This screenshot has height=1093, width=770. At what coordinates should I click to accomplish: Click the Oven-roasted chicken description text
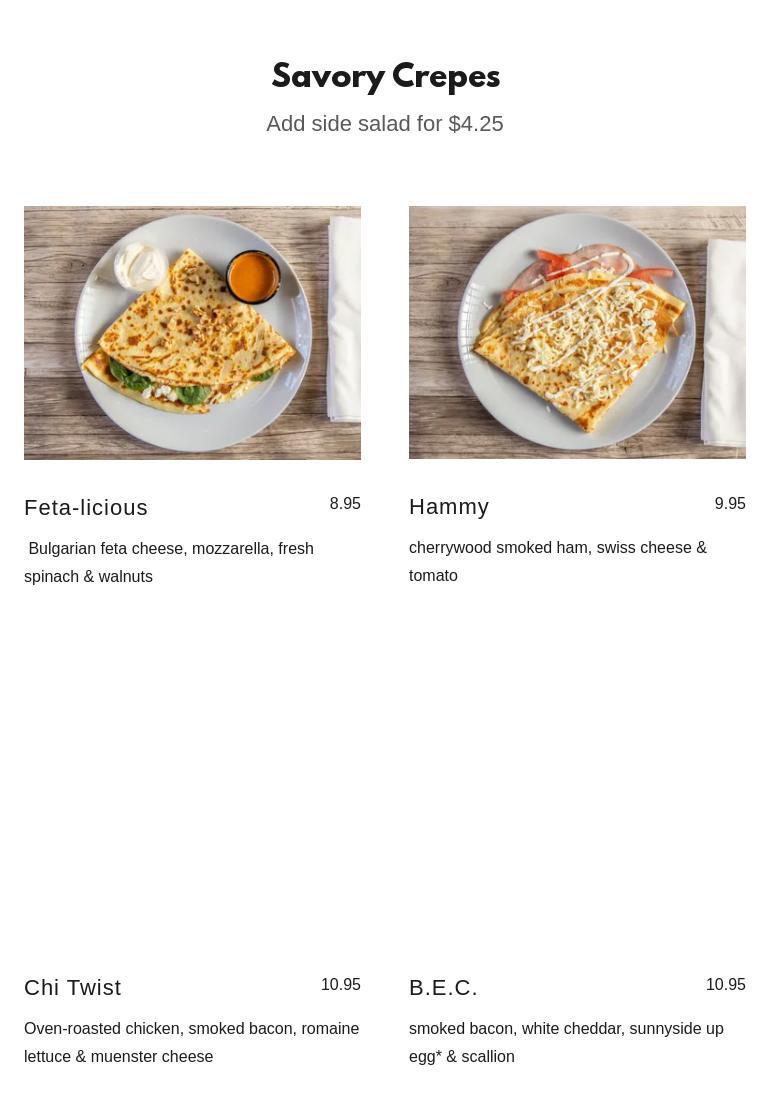tap(192, 1042)
